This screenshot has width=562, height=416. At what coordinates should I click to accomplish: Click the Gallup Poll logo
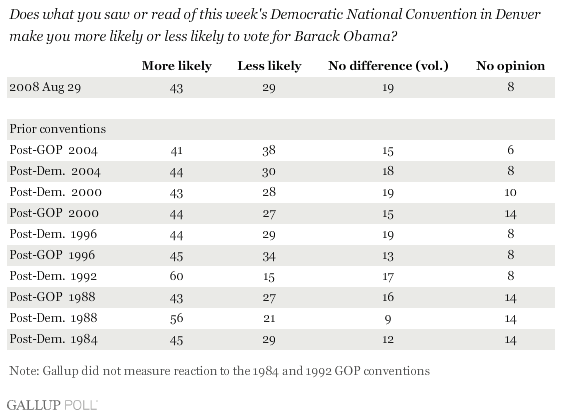(x=52, y=405)
